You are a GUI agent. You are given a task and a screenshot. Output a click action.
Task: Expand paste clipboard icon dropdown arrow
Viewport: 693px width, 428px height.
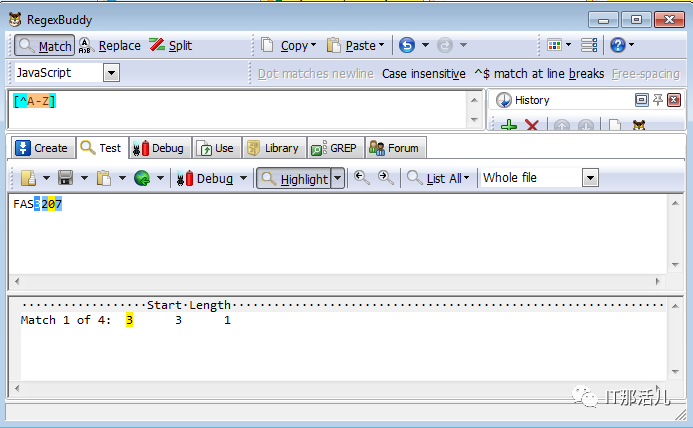click(122, 178)
